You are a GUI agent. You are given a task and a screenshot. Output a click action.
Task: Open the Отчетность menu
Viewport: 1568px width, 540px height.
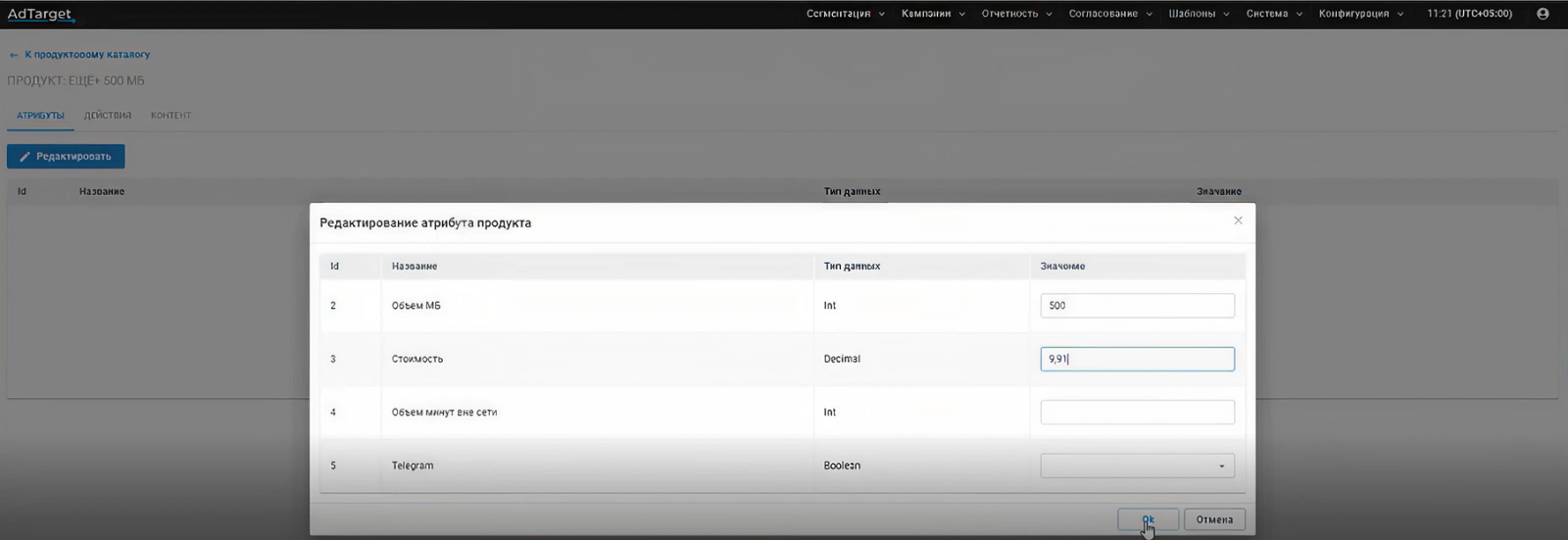[x=1016, y=14]
